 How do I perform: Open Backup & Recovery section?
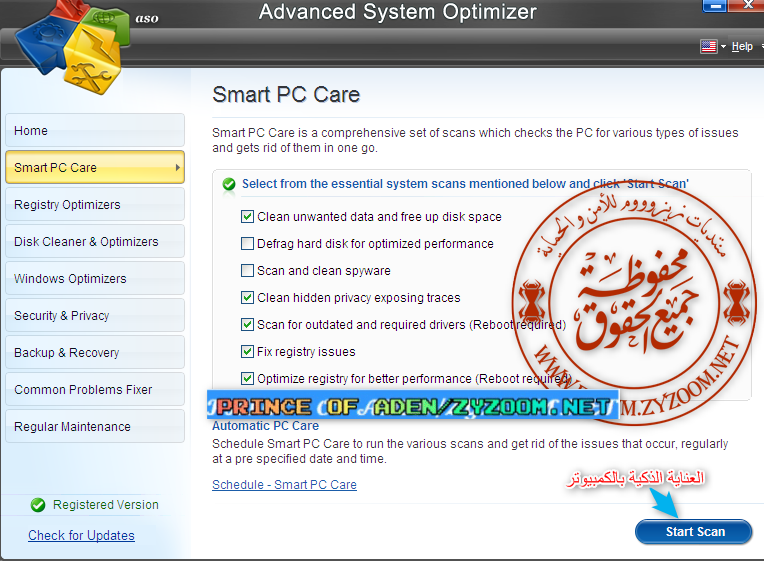point(95,352)
